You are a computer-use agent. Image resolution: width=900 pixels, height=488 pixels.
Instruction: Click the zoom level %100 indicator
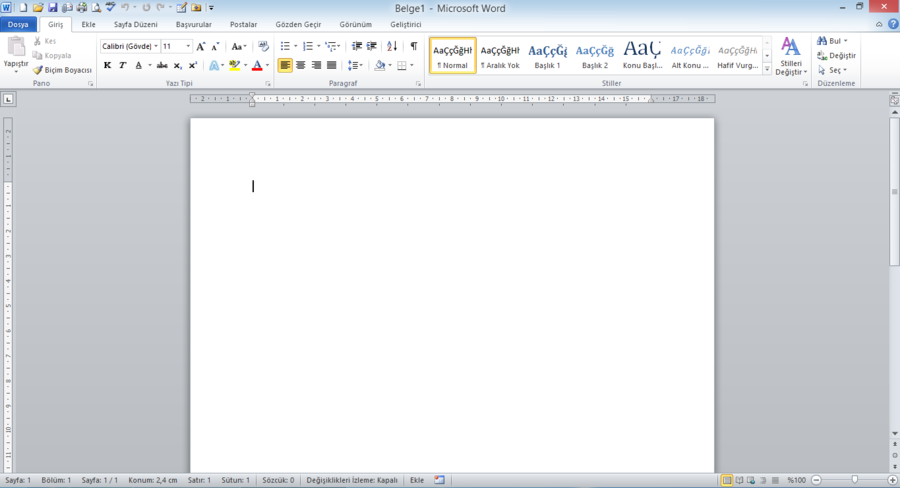796,480
